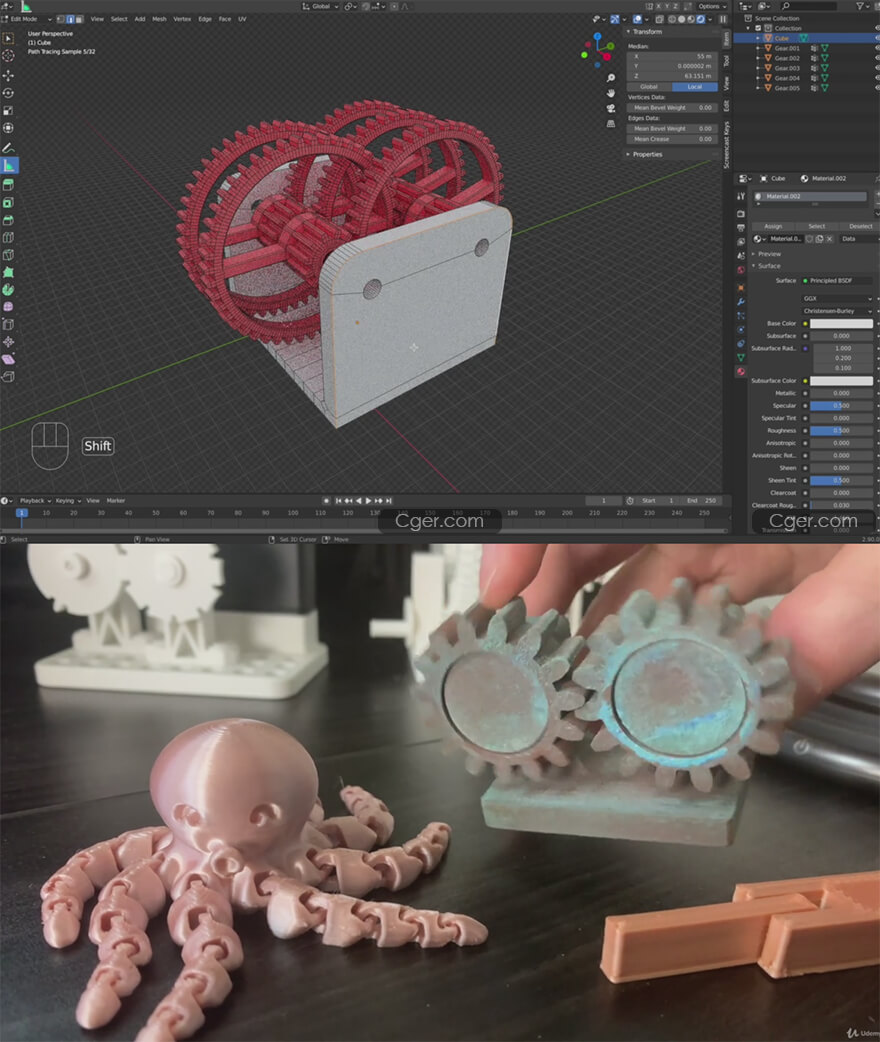Select the Shear tool
This screenshot has height=1042, width=880.
(9, 360)
